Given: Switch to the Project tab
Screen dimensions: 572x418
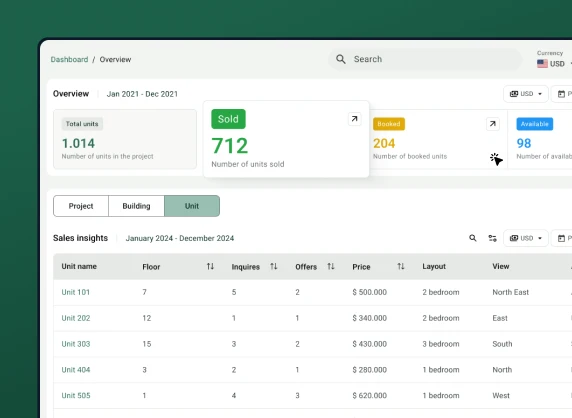Looking at the screenshot, I should (81, 206).
